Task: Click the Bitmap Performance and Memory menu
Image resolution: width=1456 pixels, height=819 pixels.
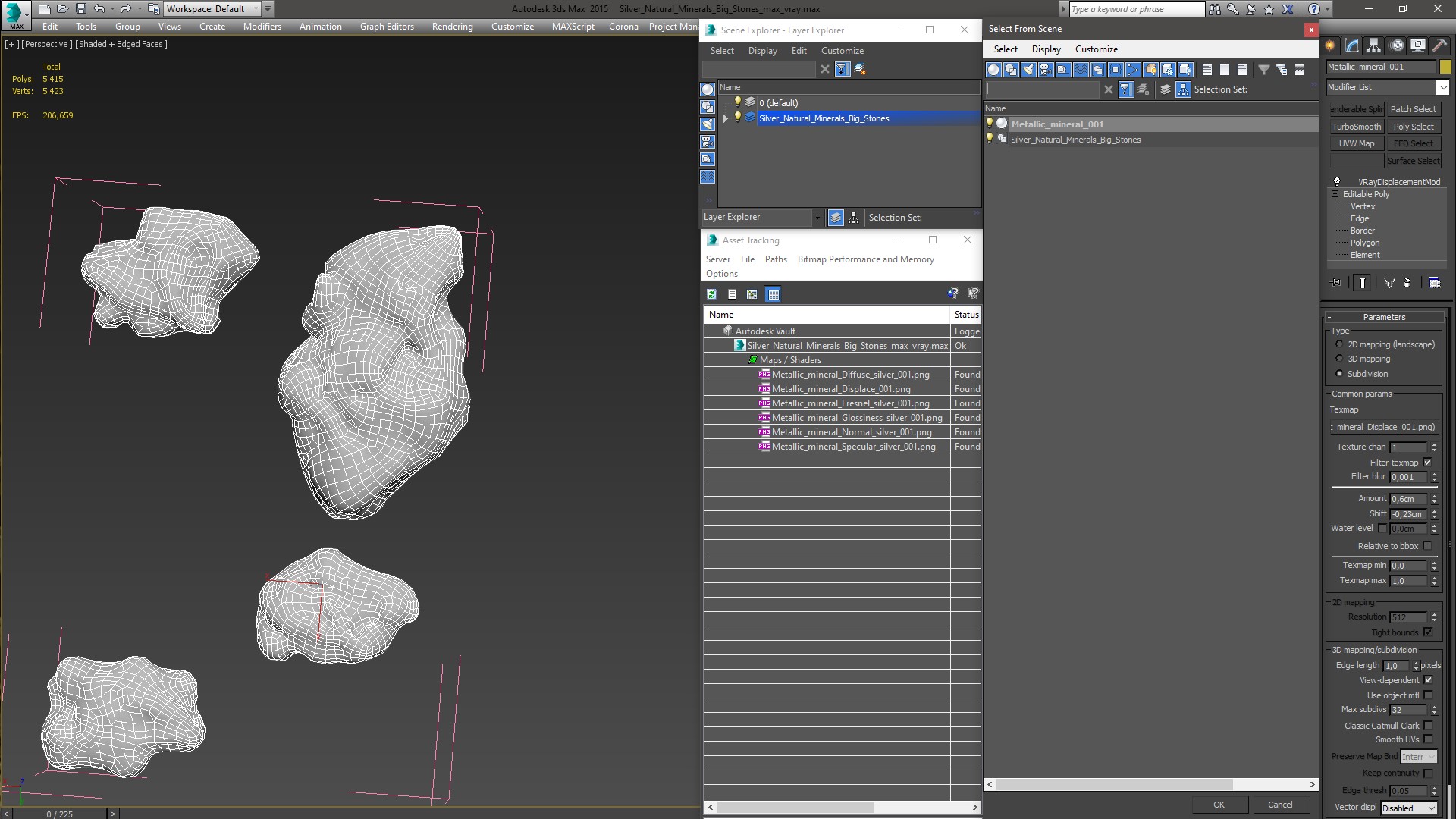Action: pyautogui.click(x=866, y=259)
